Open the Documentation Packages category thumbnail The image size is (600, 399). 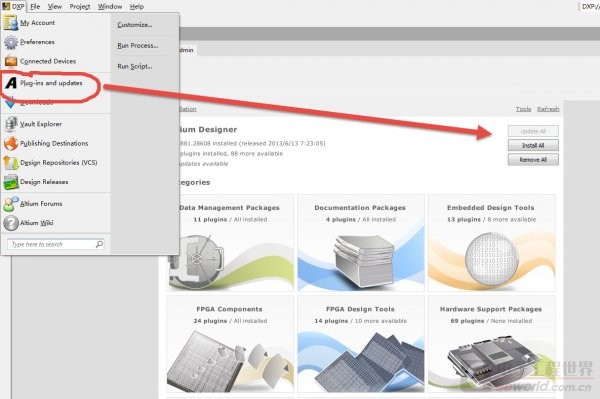[x=361, y=243]
